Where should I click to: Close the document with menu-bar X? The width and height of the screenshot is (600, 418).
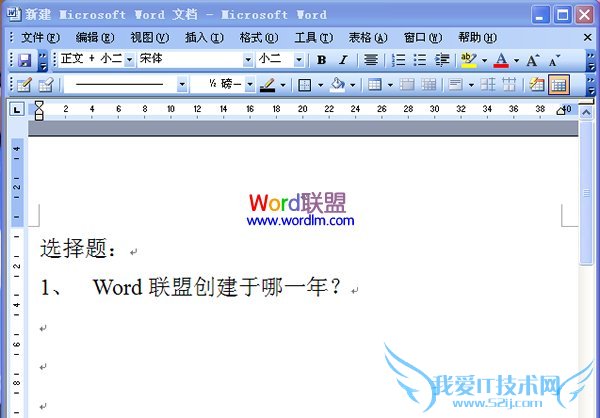tap(588, 37)
